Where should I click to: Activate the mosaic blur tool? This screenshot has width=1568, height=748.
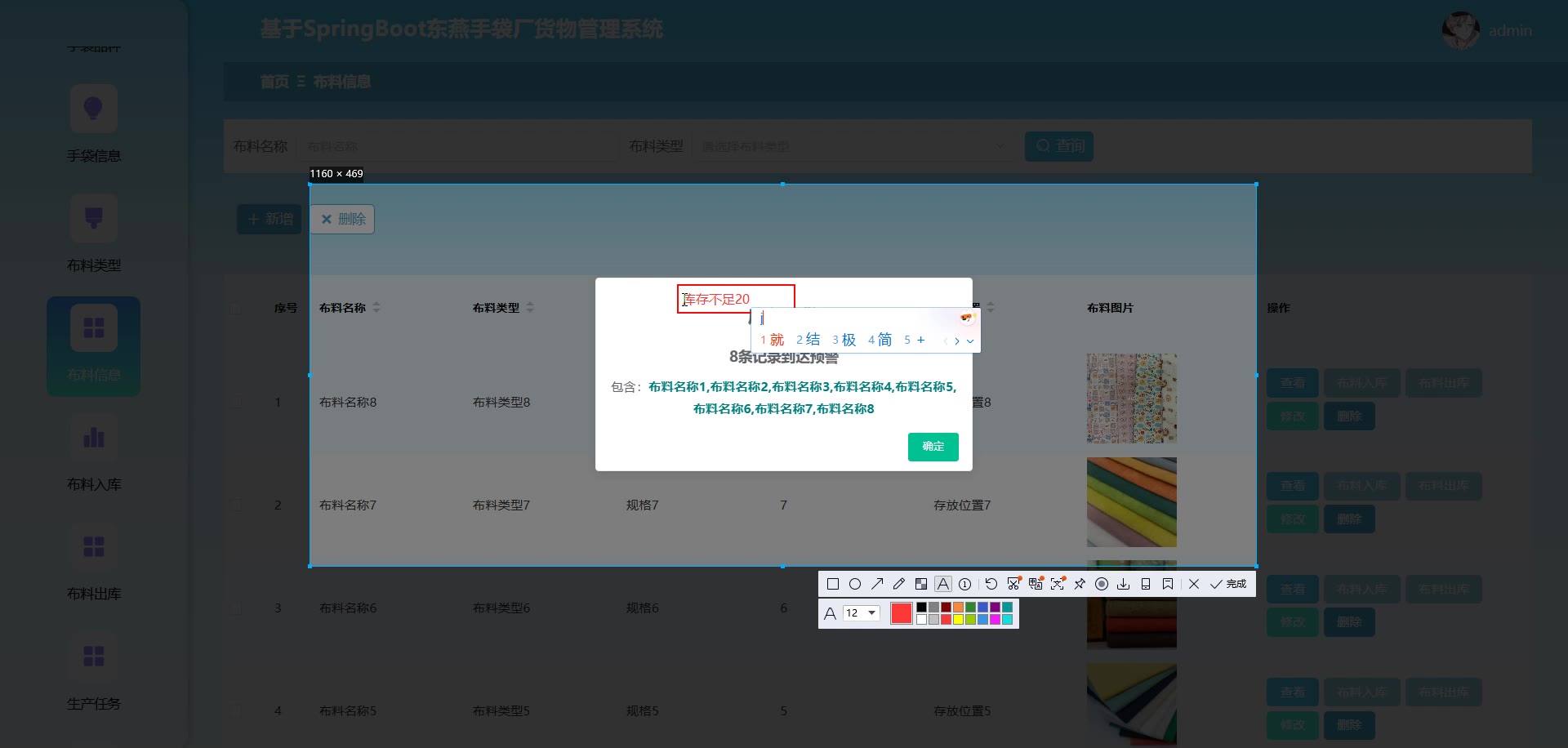pos(921,584)
